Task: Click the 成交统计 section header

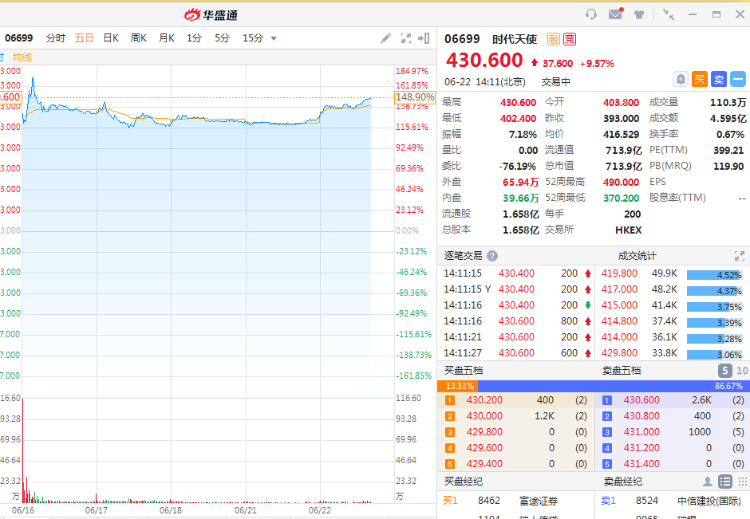Action: pyautogui.click(x=637, y=256)
